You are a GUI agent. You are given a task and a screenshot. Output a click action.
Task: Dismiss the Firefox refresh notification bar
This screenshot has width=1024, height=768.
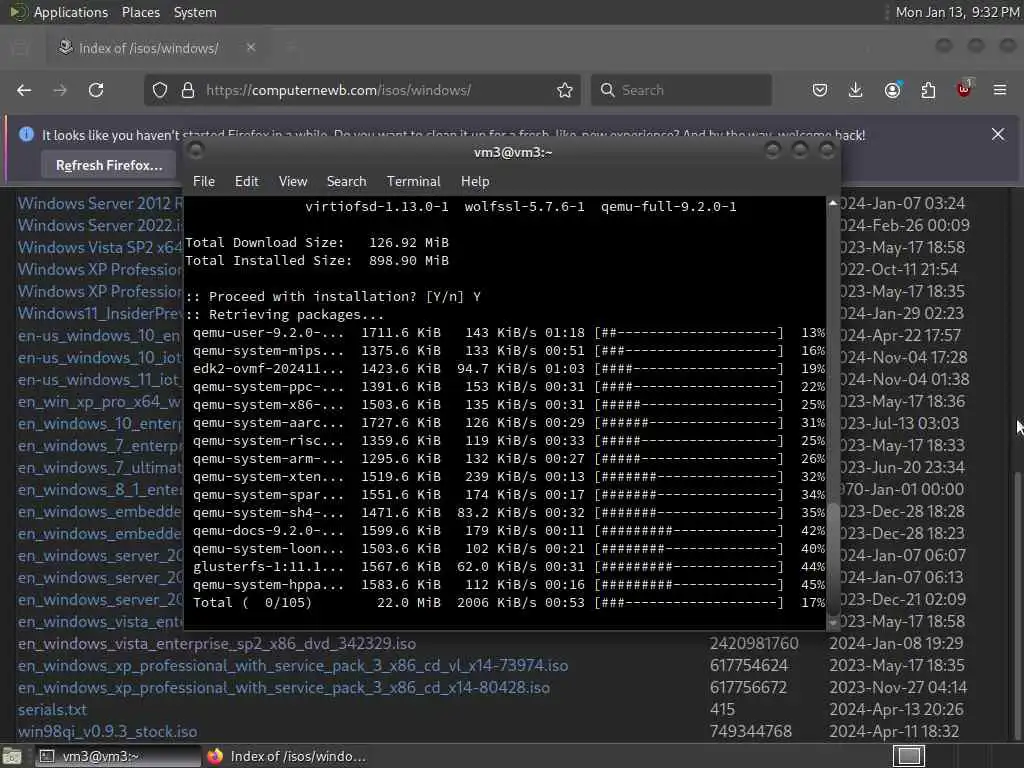pyautogui.click(x=998, y=135)
